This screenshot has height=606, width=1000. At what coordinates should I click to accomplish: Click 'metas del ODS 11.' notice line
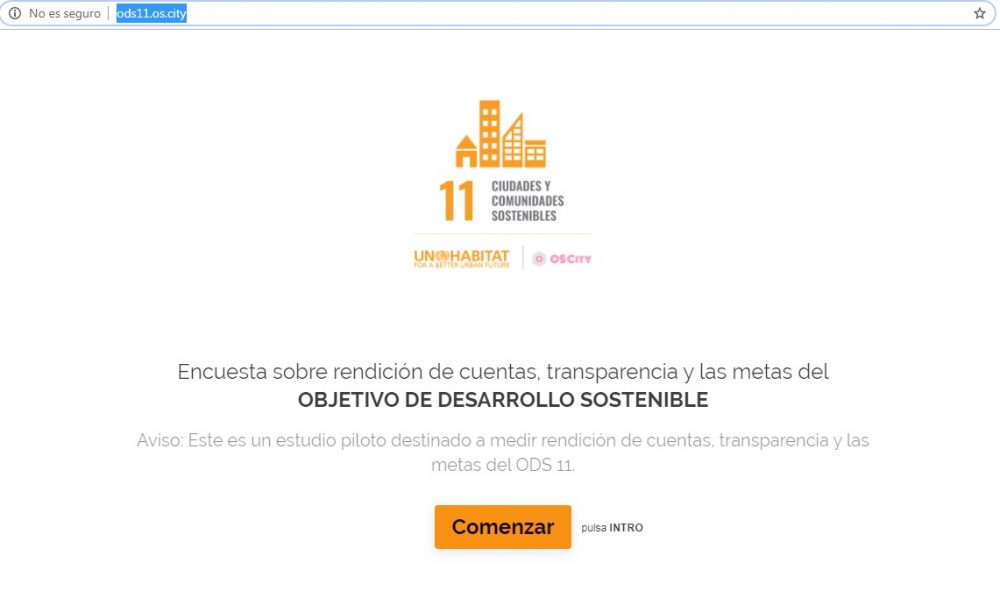502,465
